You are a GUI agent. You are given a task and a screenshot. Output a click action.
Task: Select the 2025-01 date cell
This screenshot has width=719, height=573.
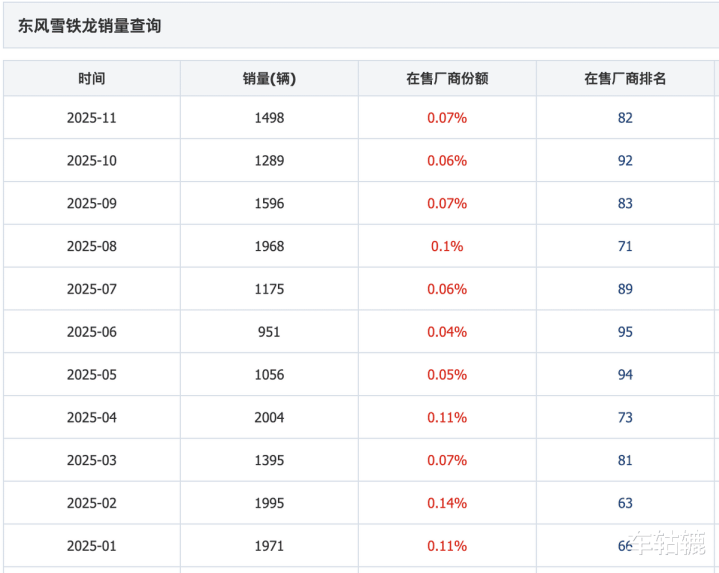click(92, 545)
